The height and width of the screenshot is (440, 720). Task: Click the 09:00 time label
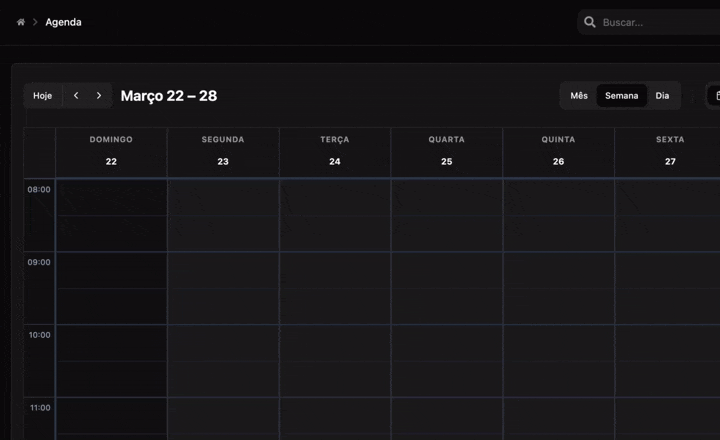[x=39, y=262]
